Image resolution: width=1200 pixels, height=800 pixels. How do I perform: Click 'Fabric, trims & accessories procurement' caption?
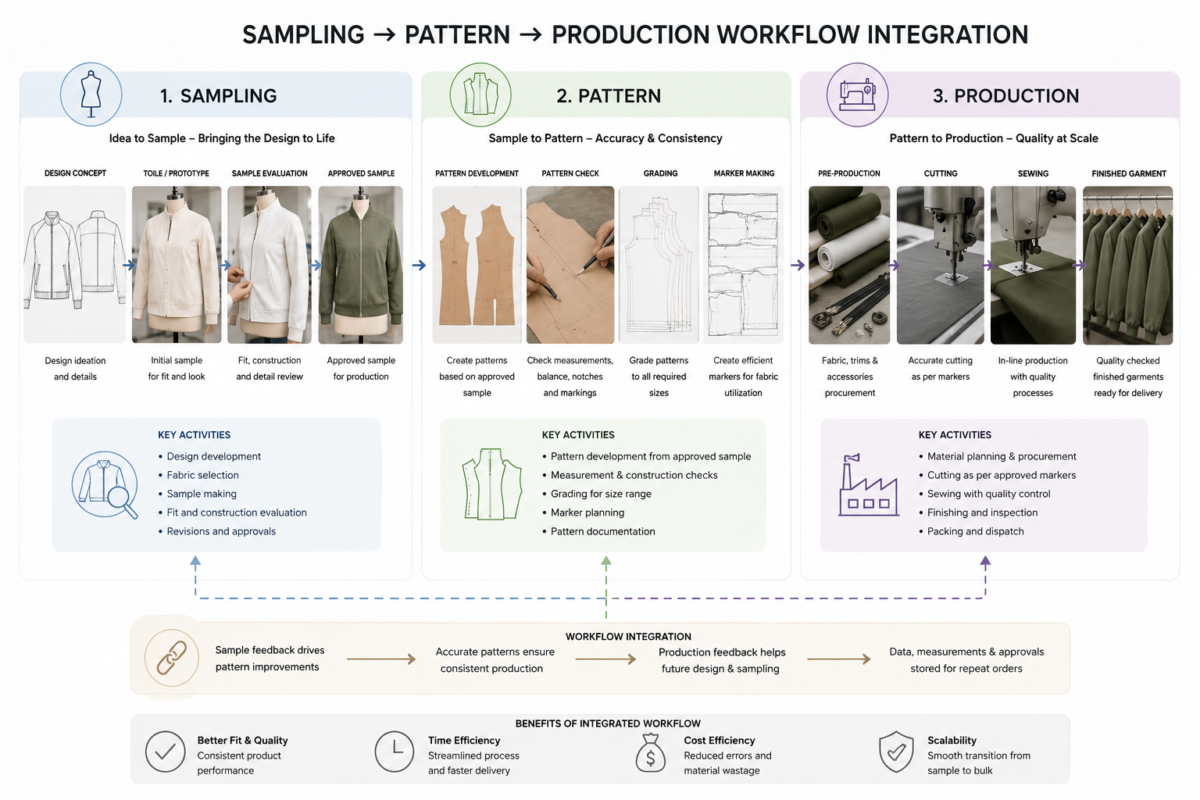click(849, 377)
